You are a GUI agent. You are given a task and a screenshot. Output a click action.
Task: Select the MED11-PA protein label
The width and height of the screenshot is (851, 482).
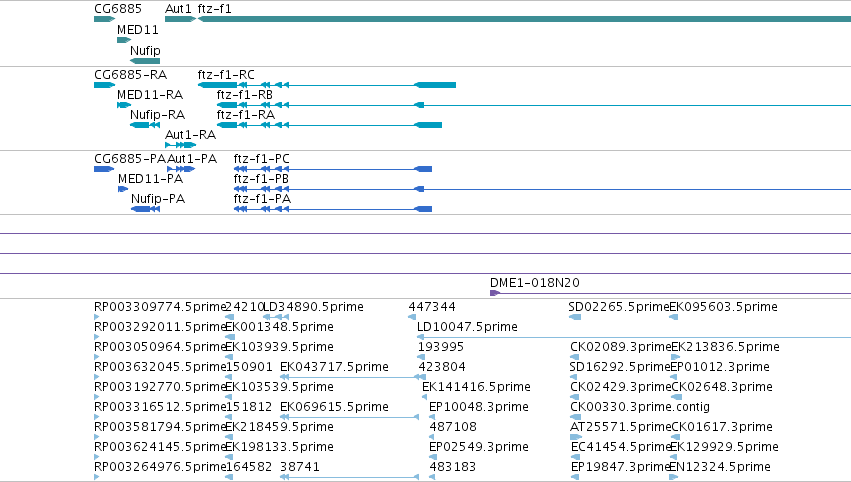click(150, 179)
